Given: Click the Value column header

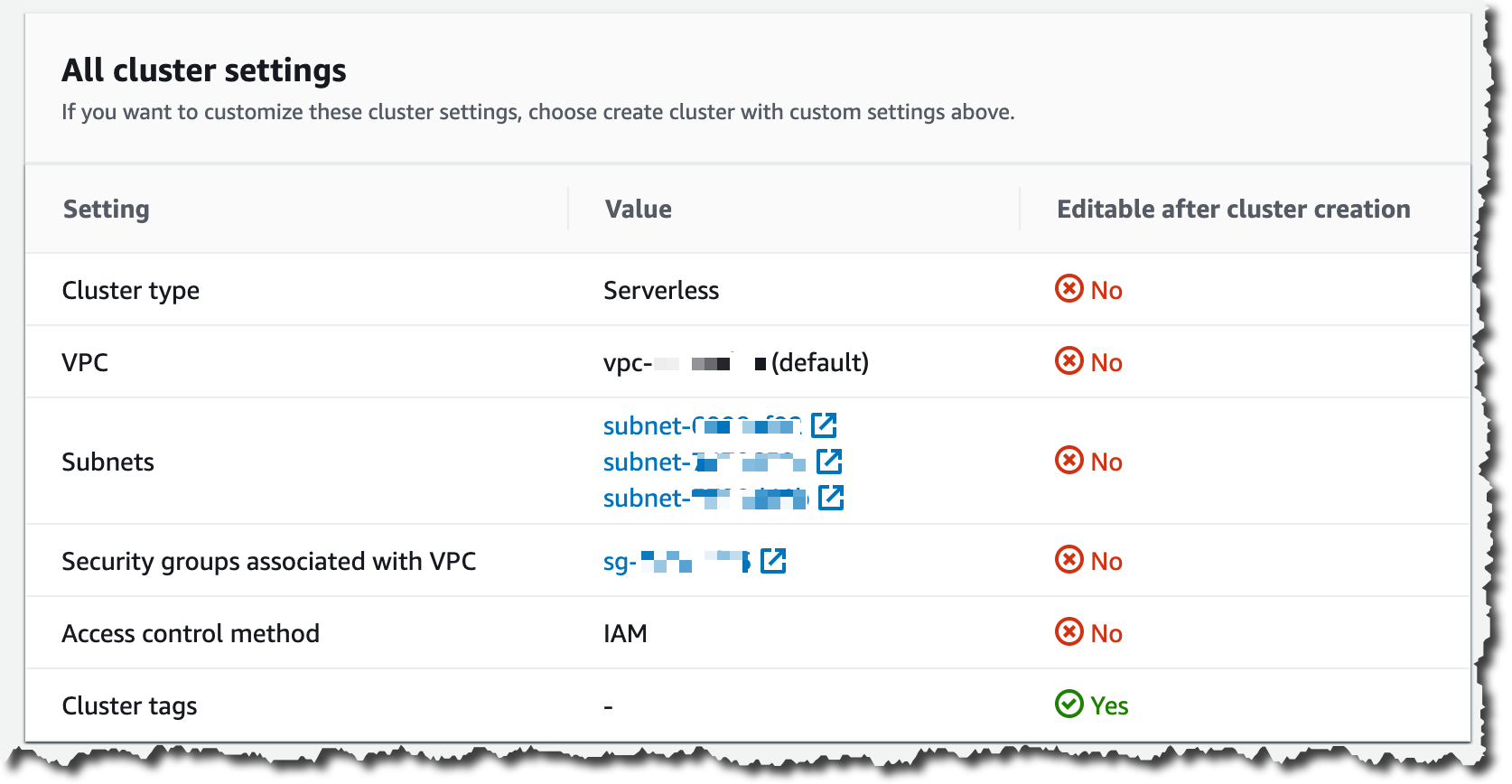Looking at the screenshot, I should [x=639, y=210].
